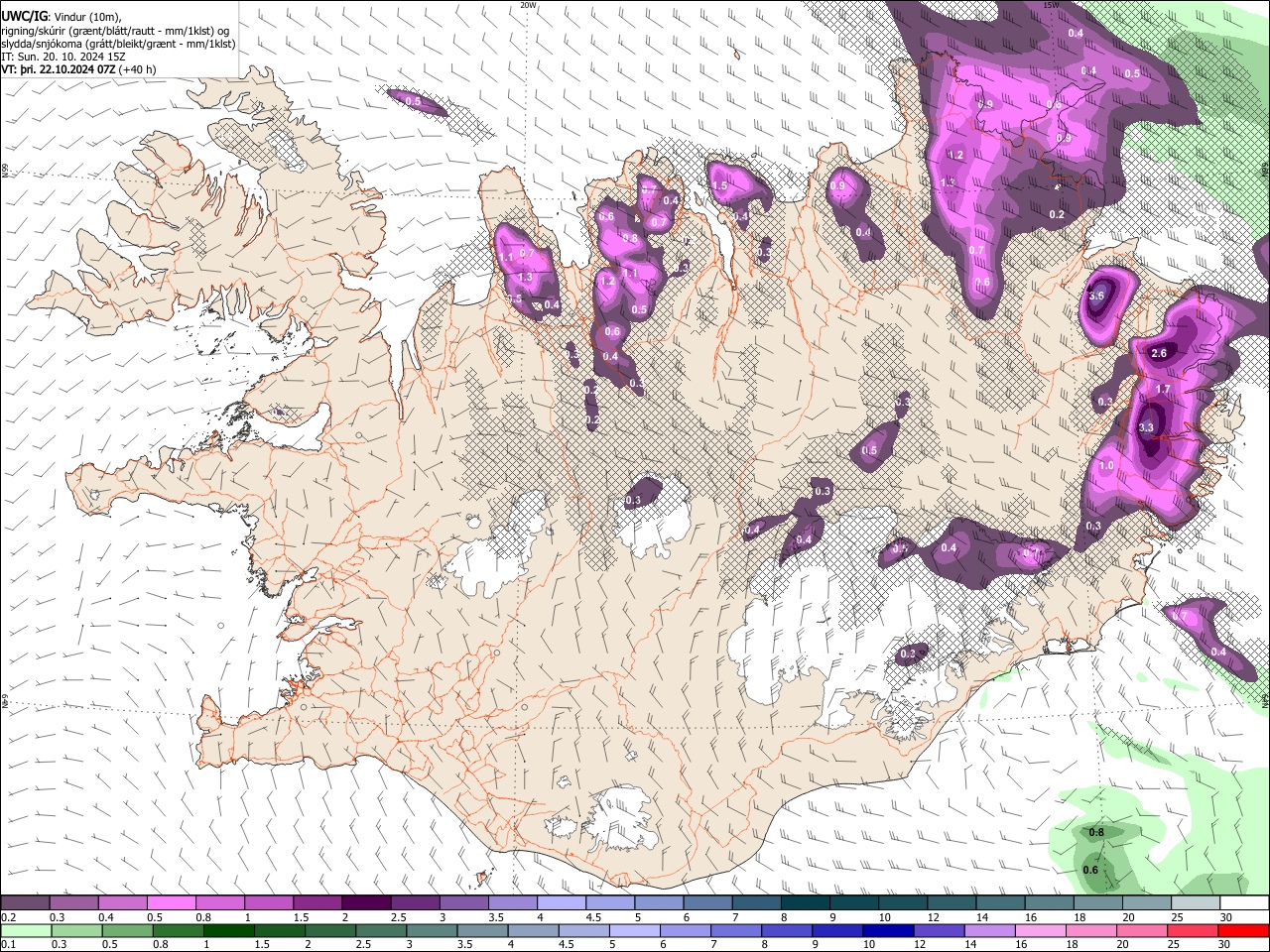Pick the red rain legend swatch labelled 30

(x=1245, y=930)
